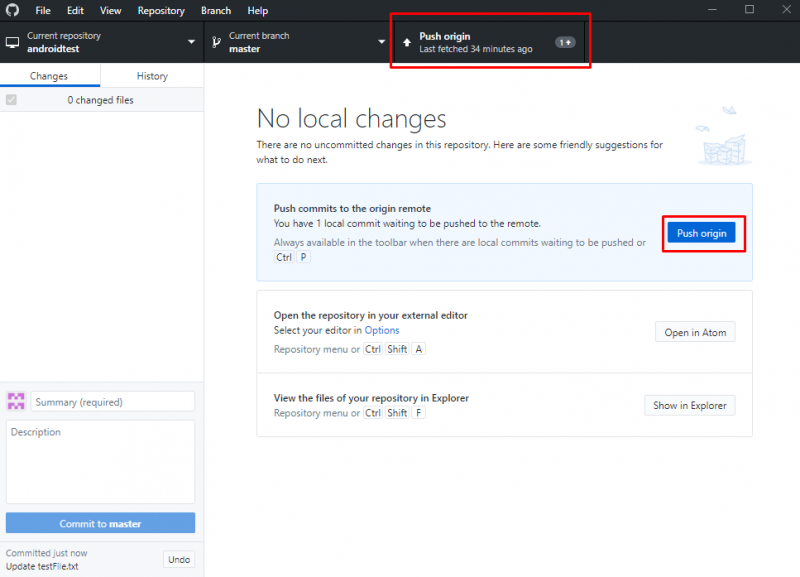Viewport: 800px width, 577px height.
Task: Click the master branch name in toolbar
Action: [x=244, y=49]
